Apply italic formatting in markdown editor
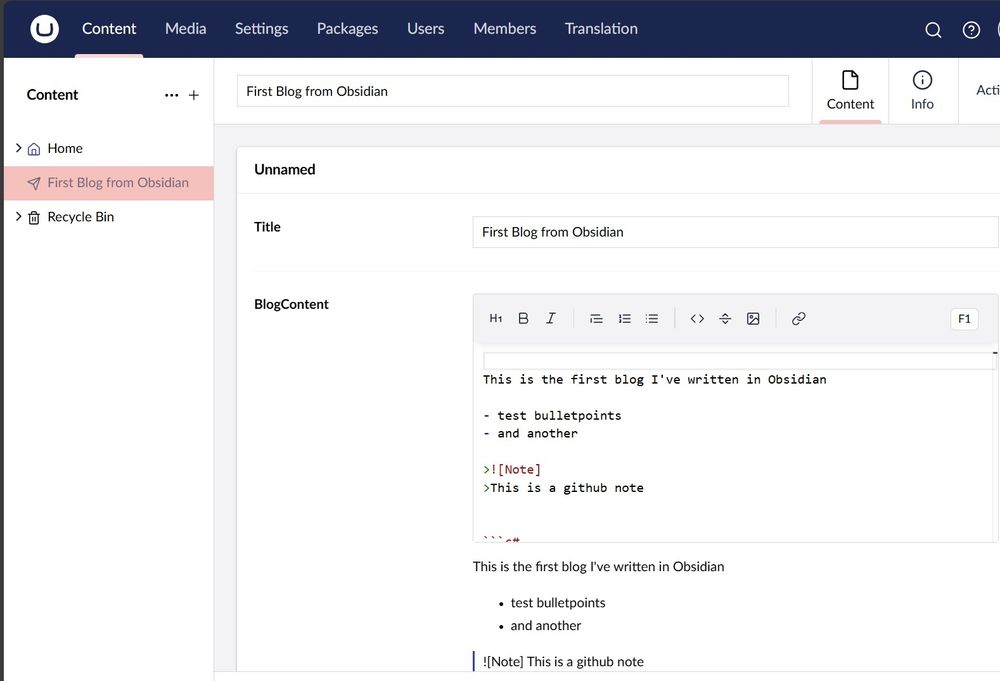1000x681 pixels. tap(550, 318)
